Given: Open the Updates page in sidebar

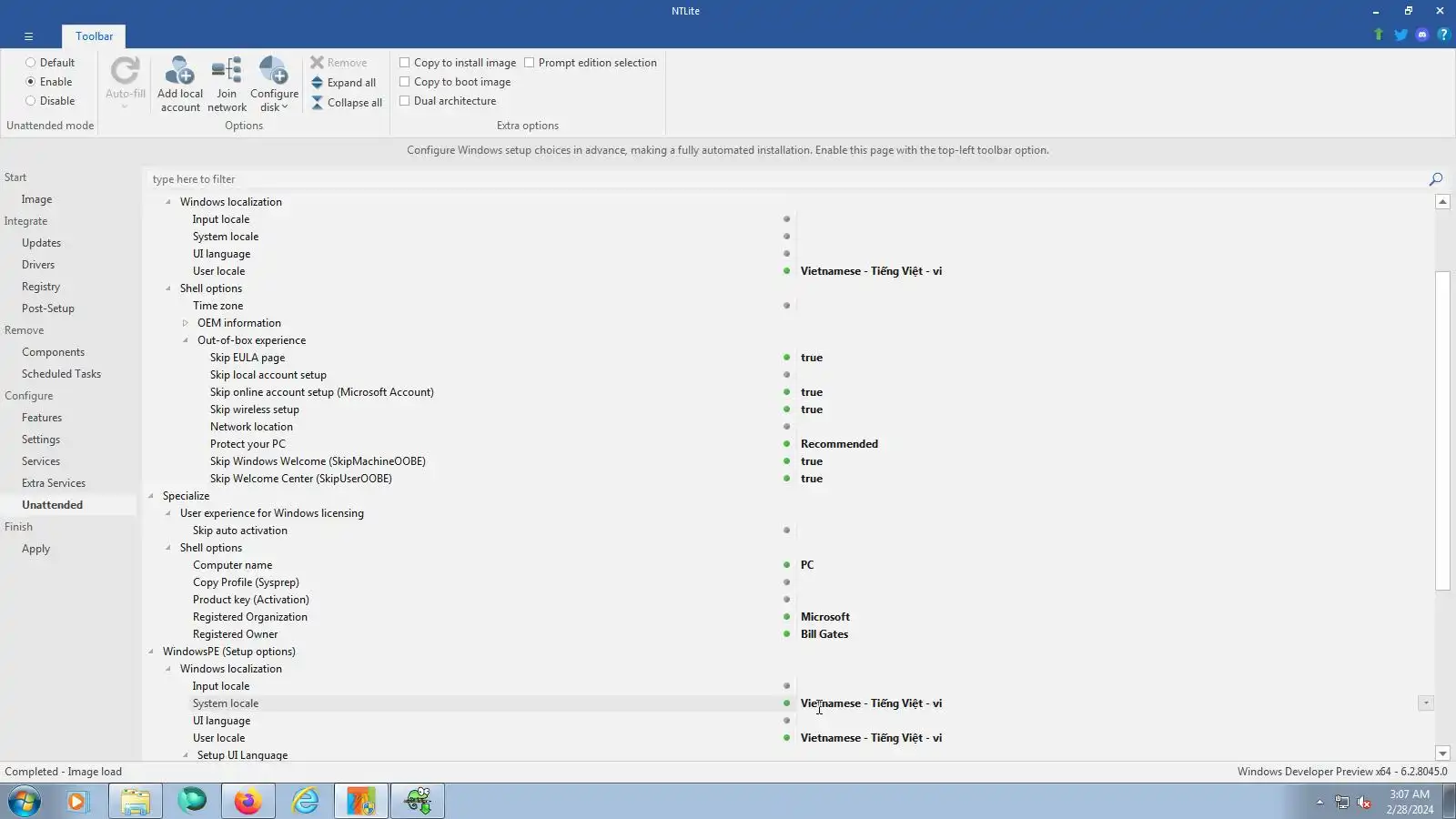Looking at the screenshot, I should 41,243.
